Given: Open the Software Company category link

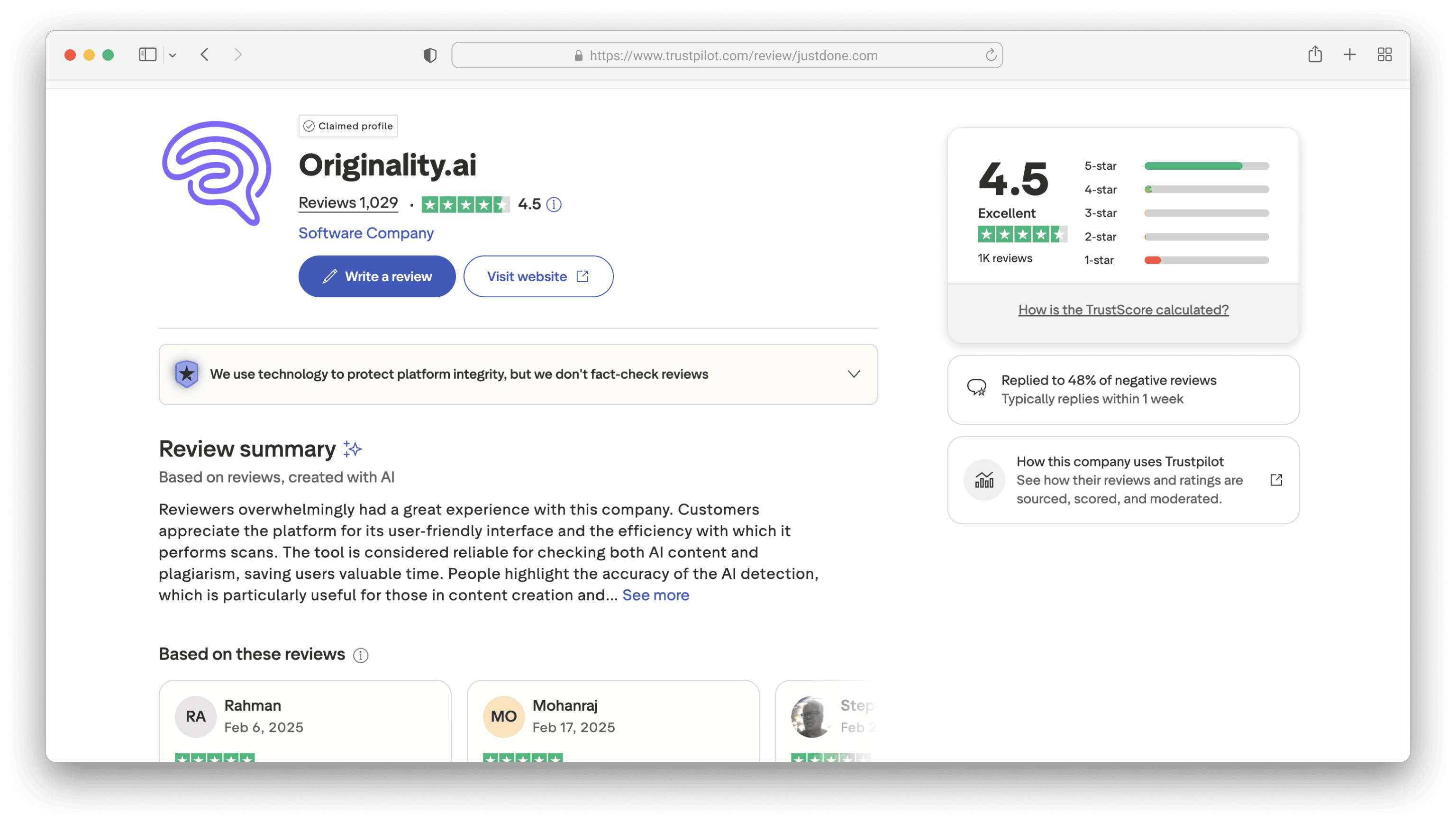Looking at the screenshot, I should (366, 233).
